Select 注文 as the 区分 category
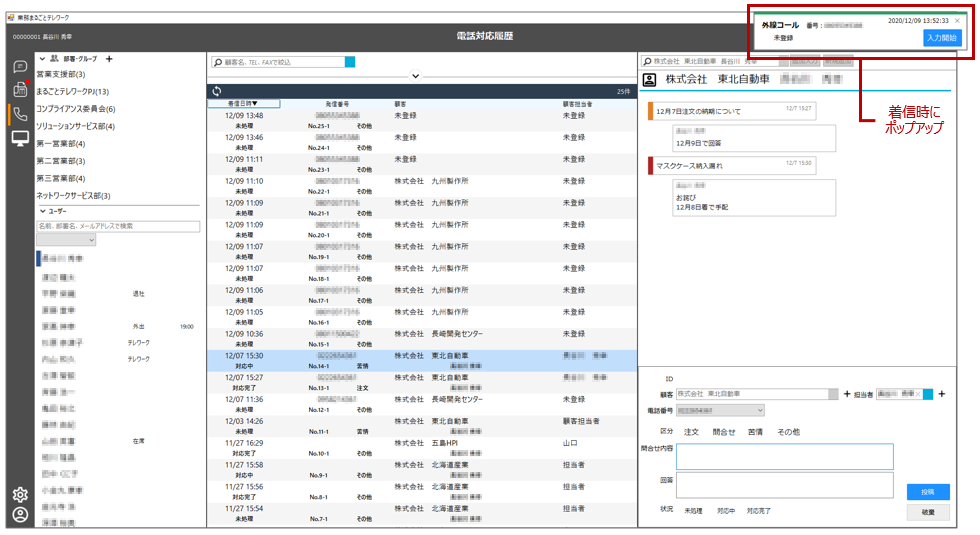980x535 pixels. [691, 432]
